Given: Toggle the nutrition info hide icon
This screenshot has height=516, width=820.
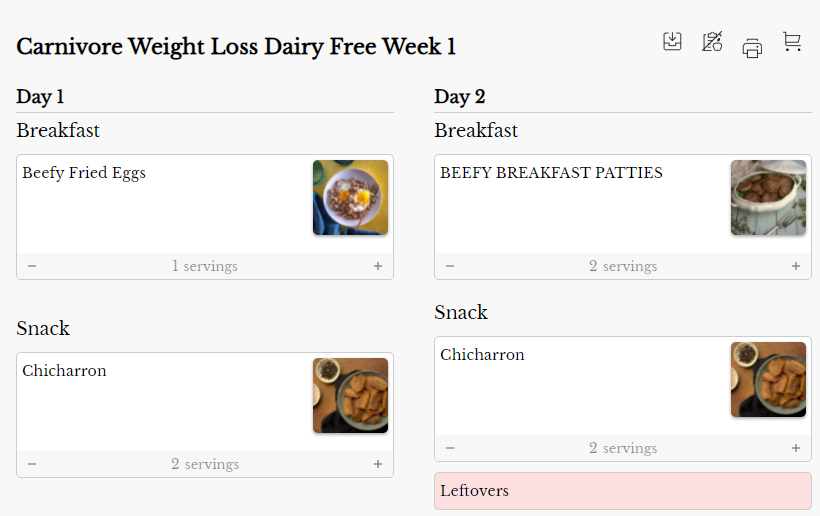Looking at the screenshot, I should click(712, 42).
